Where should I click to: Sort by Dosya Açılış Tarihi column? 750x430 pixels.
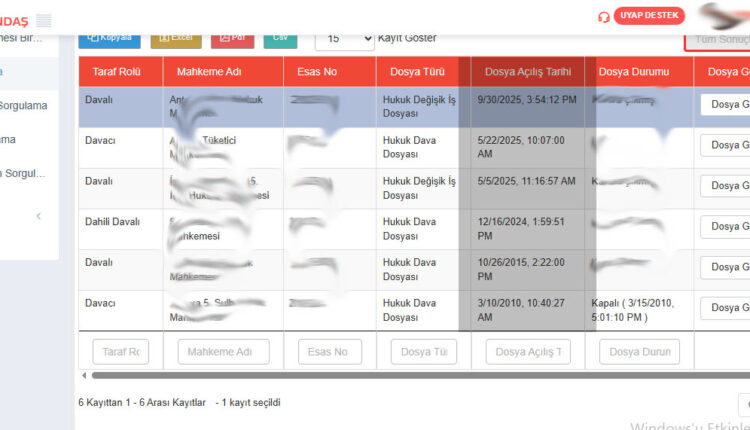[x=528, y=72]
